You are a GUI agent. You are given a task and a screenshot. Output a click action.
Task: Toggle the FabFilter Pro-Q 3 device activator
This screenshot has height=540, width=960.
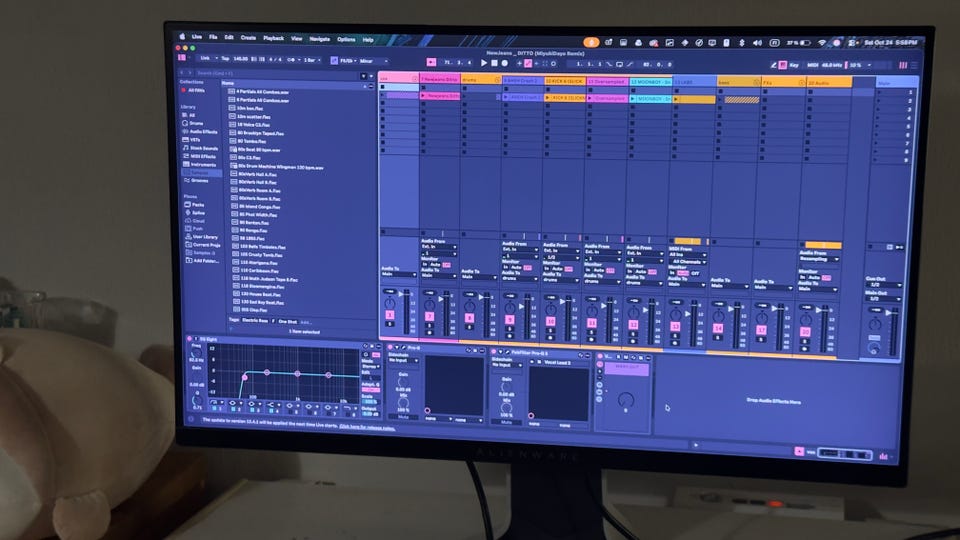point(493,352)
